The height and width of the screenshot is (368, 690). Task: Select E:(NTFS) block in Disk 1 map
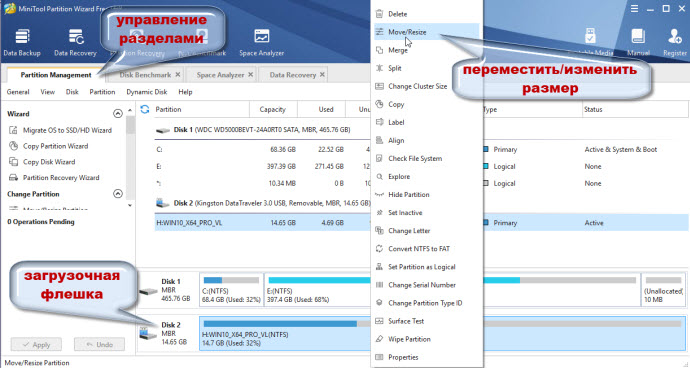[x=452, y=290]
